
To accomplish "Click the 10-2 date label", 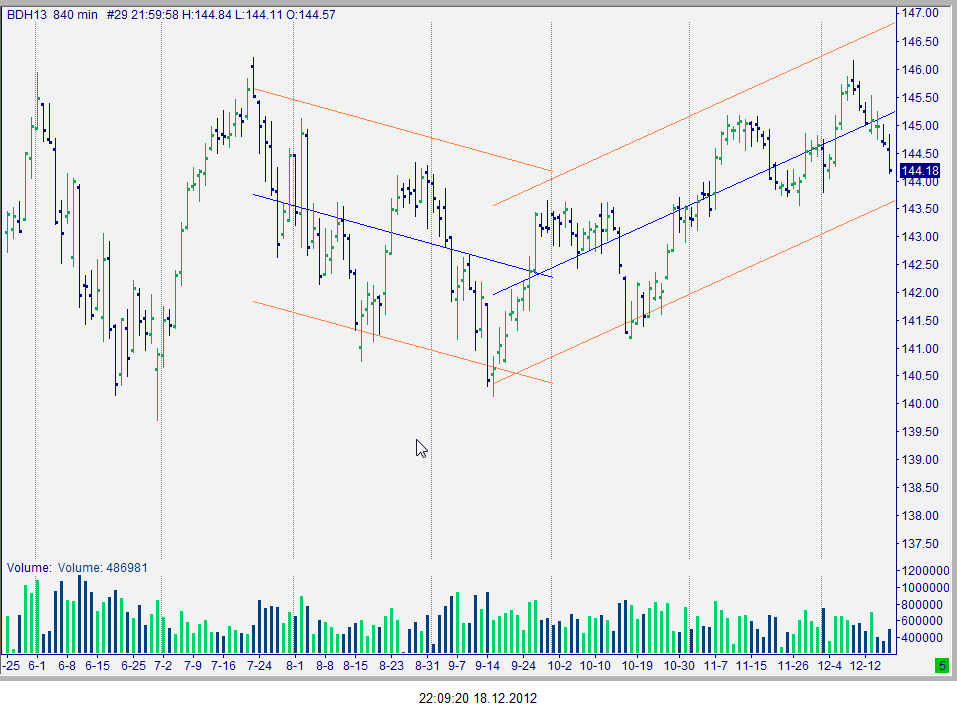I will (x=560, y=666).
